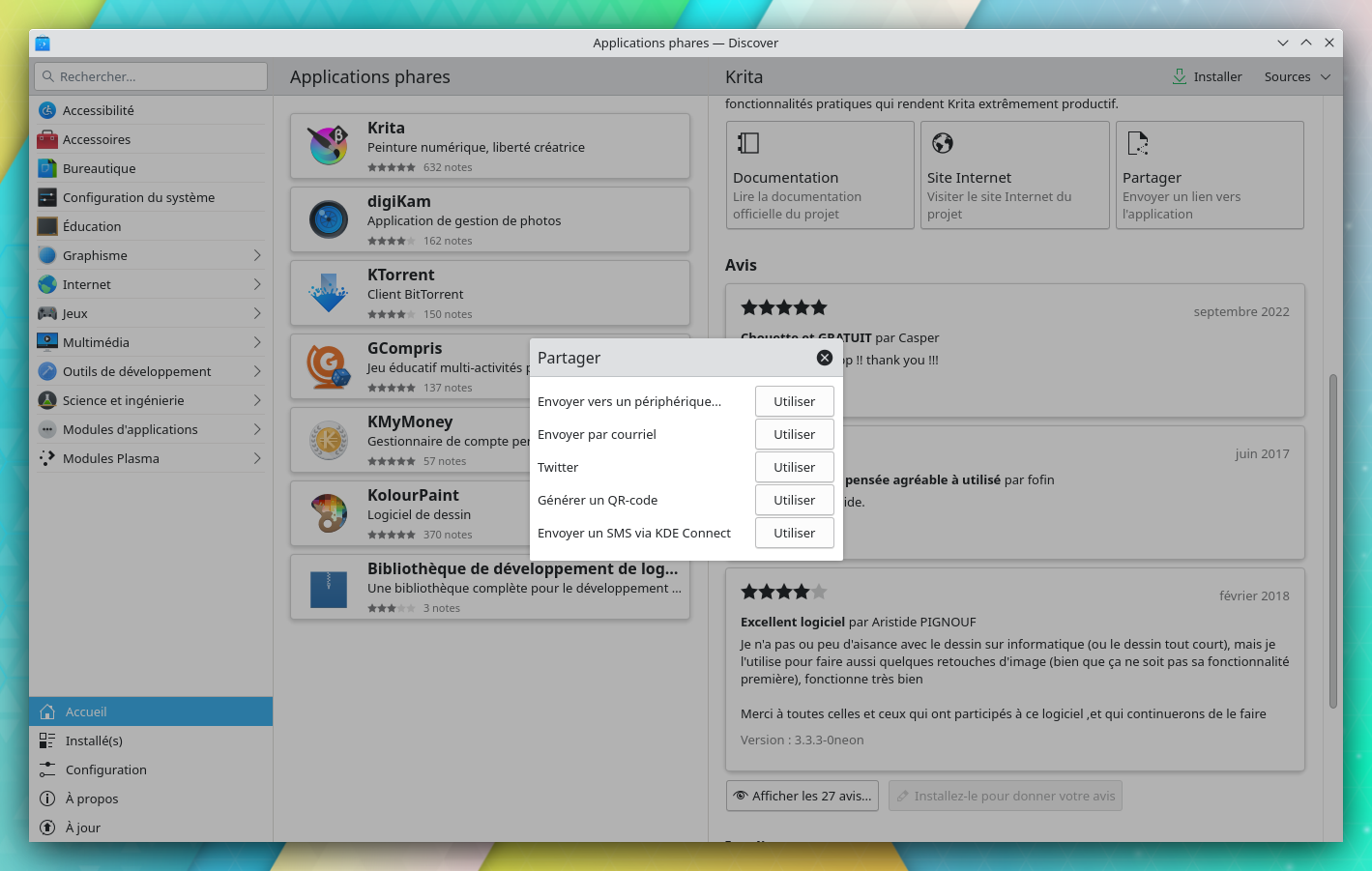Click the Accessibilité category icon
The width and height of the screenshot is (1372, 871).
point(47,110)
